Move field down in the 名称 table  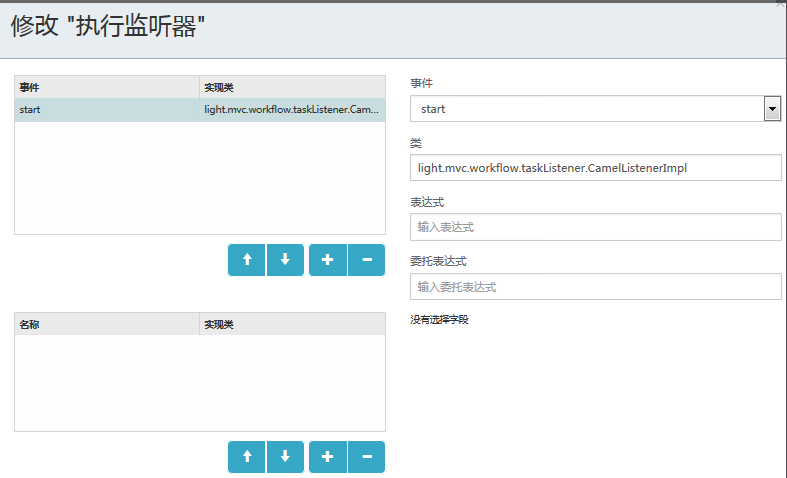tap(285, 457)
